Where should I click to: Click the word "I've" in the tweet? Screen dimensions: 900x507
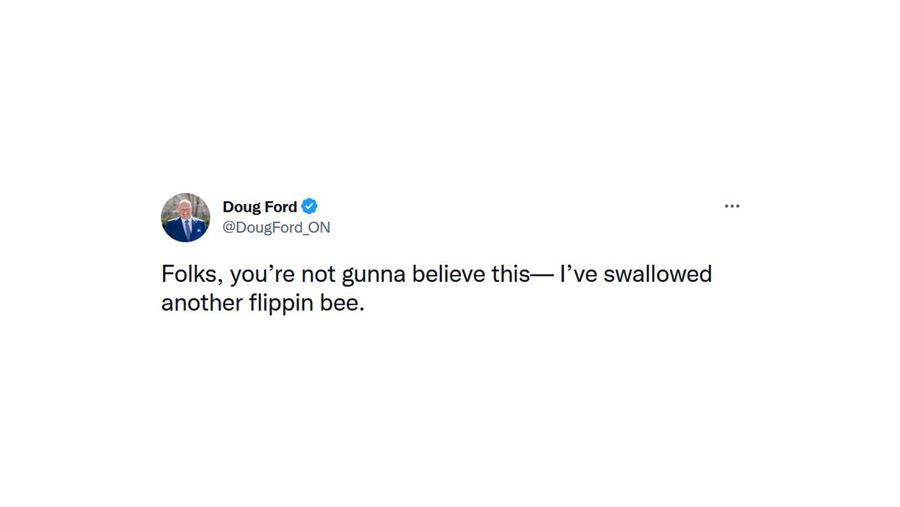[579, 274]
